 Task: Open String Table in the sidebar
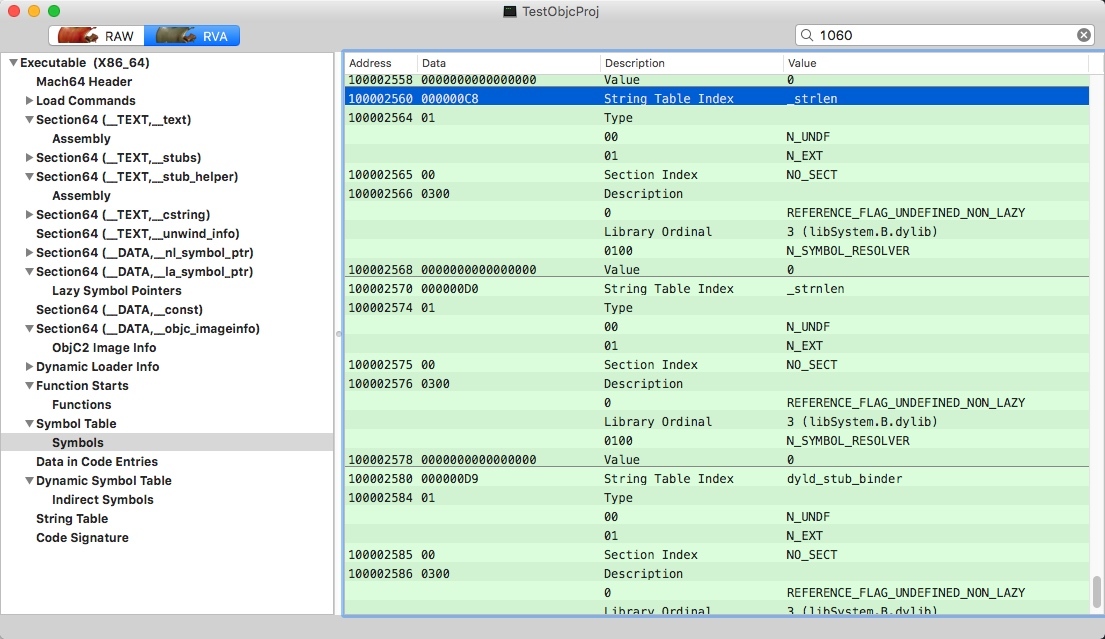(72, 519)
